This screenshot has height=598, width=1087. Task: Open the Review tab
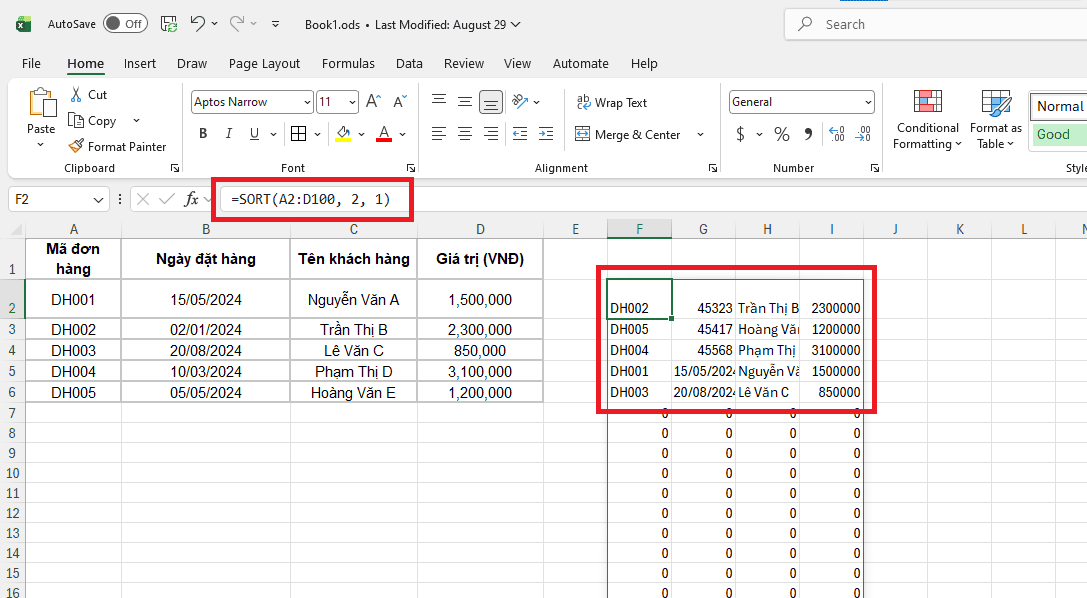(464, 63)
